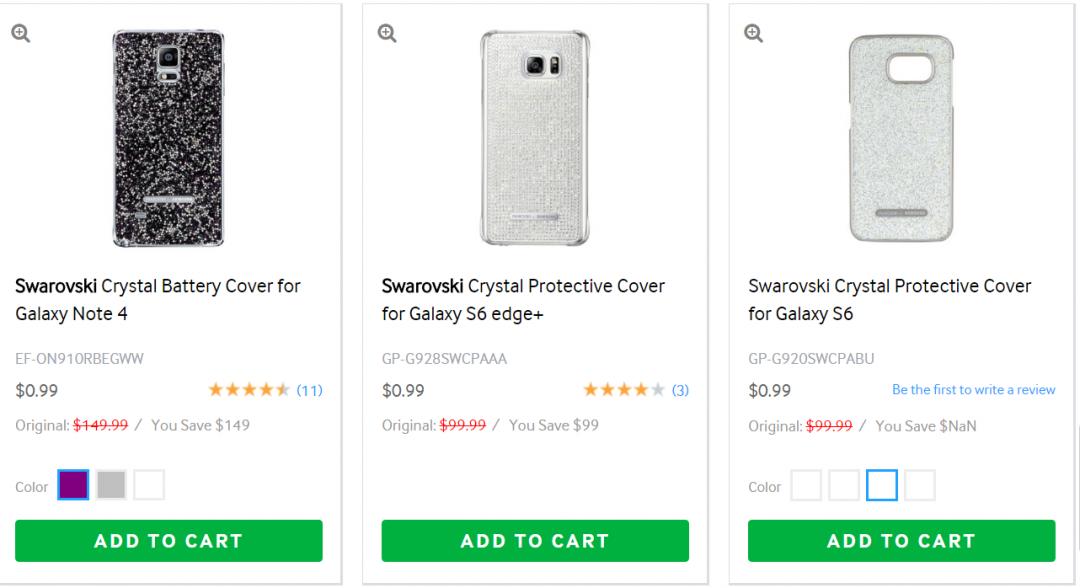This screenshot has height=588, width=1080.
Task: Click Galaxy S6 cover product thumbnail
Action: (x=901, y=138)
